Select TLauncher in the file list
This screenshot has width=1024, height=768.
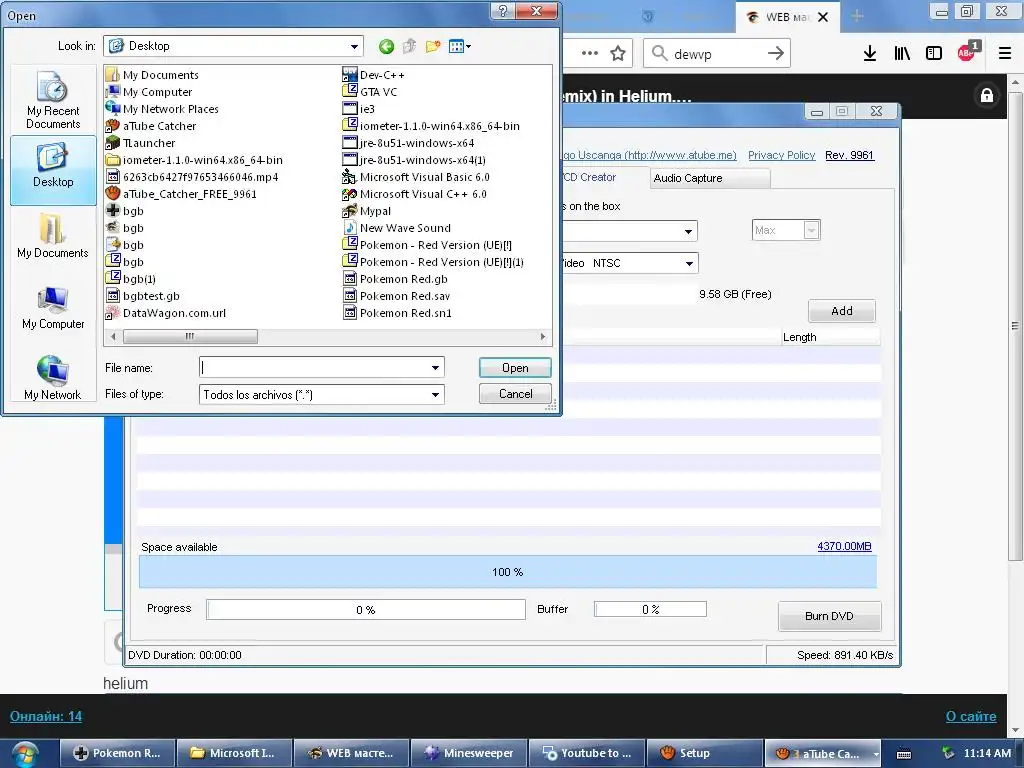[x=141, y=143]
